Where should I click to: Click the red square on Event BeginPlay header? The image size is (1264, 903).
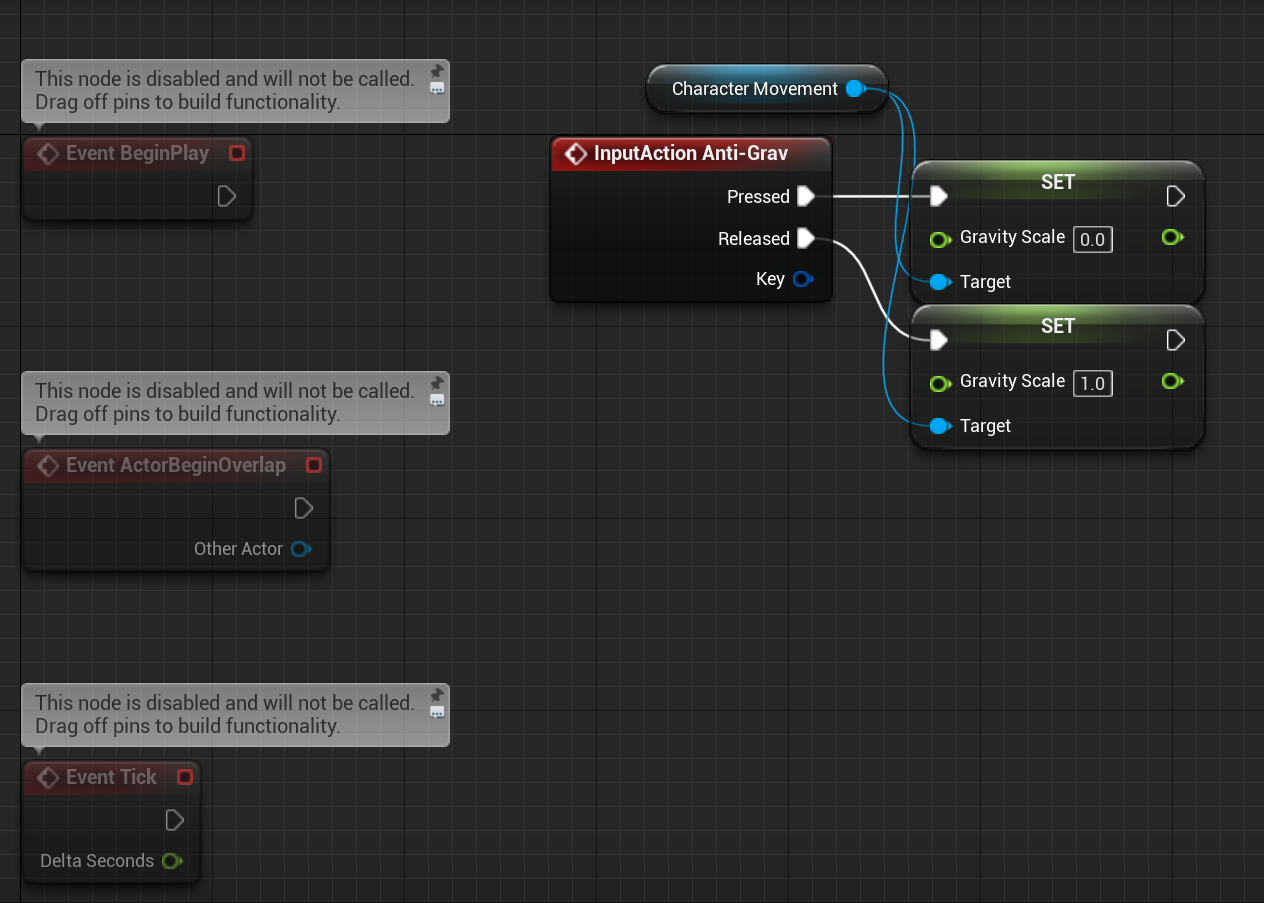coord(236,152)
